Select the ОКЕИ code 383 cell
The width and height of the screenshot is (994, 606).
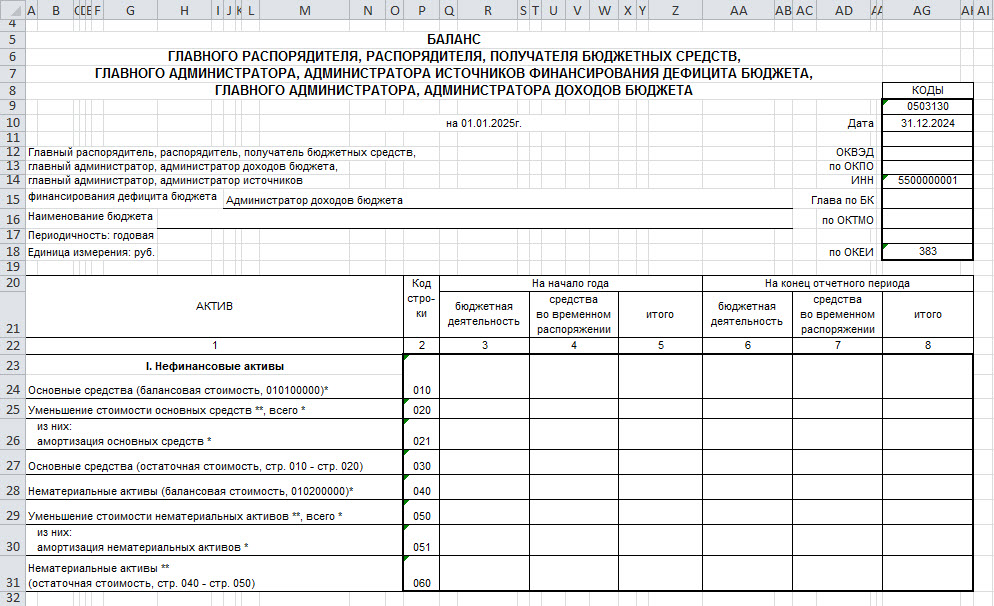tap(927, 252)
